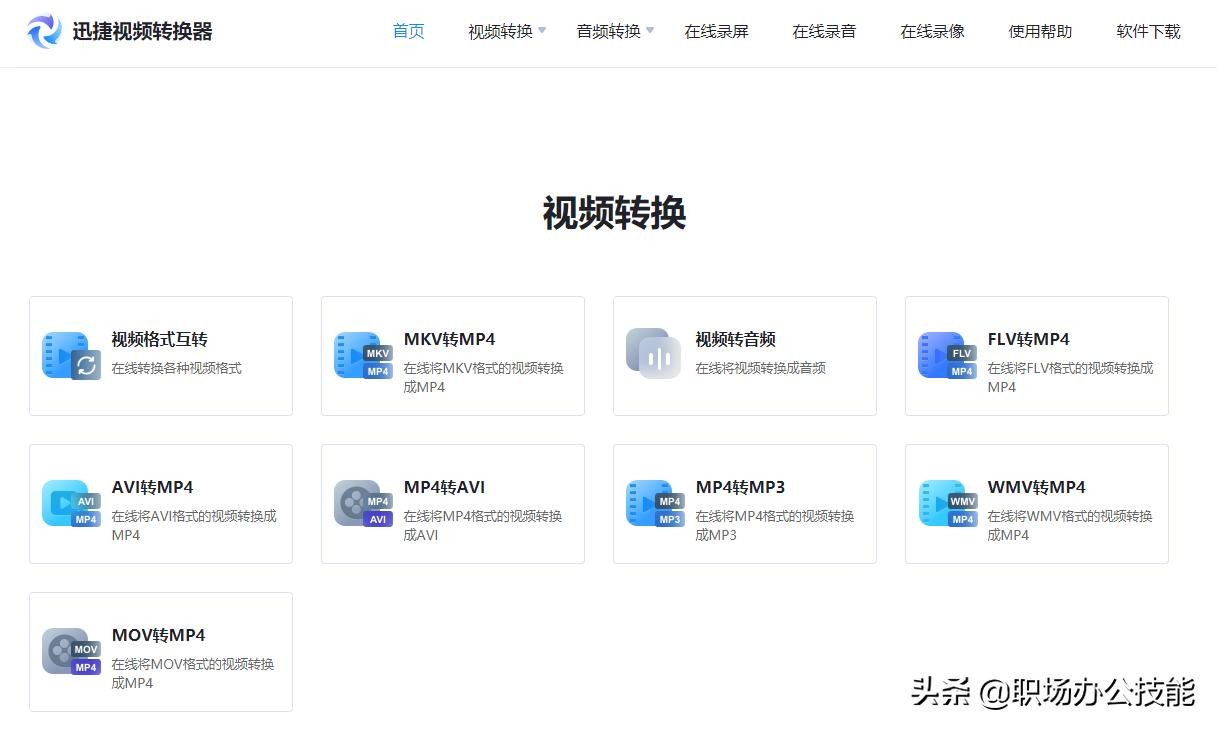Viewport: 1217px width, 729px height.
Task: Expand the 音频转换 dropdown arrow
Action: 650,31
